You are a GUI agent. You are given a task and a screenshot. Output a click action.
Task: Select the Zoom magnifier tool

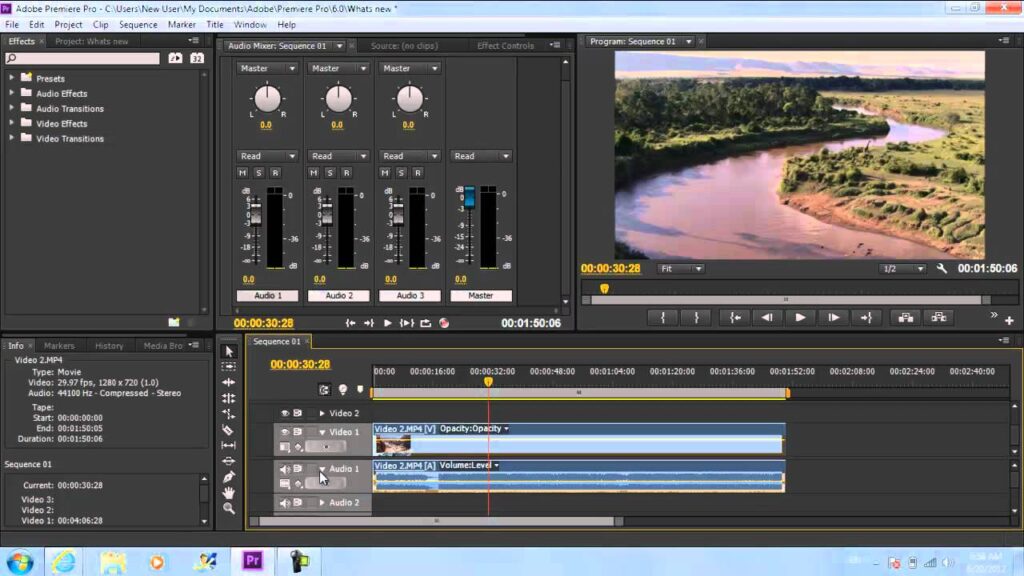[x=229, y=508]
